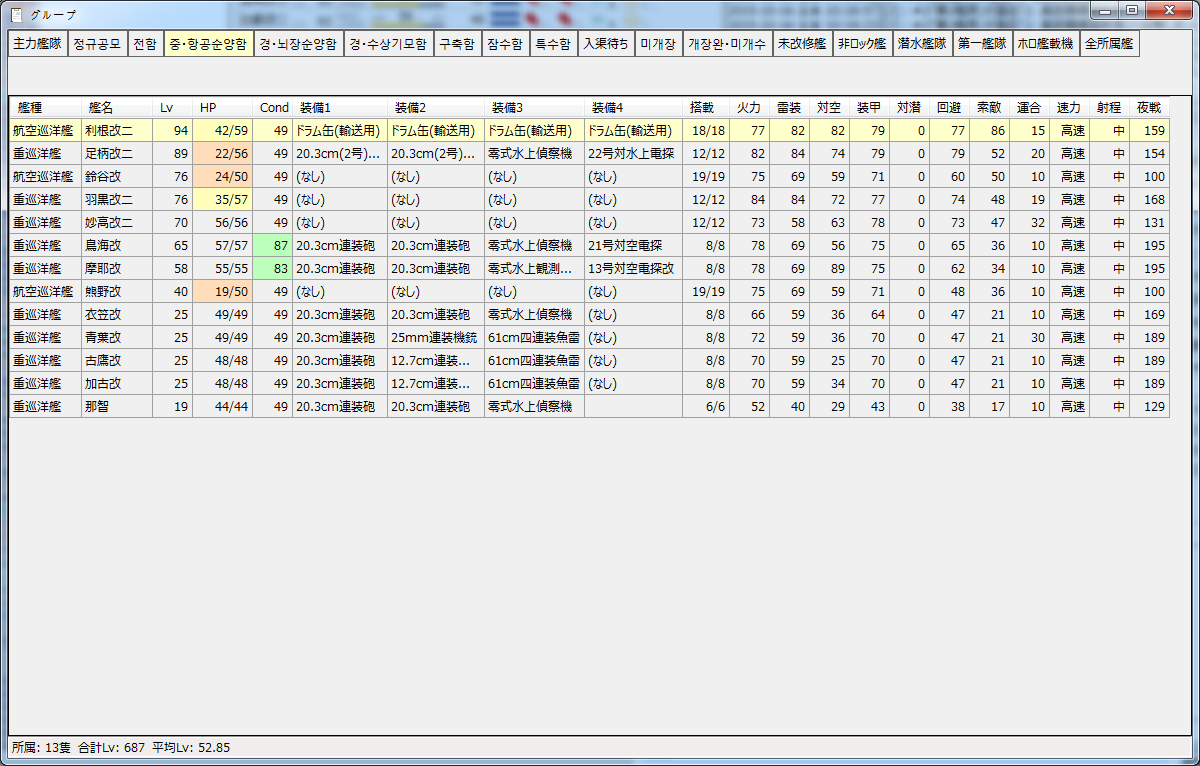The width and height of the screenshot is (1200, 766).
Task: Select the 那智 row
Action: [x=116, y=406]
